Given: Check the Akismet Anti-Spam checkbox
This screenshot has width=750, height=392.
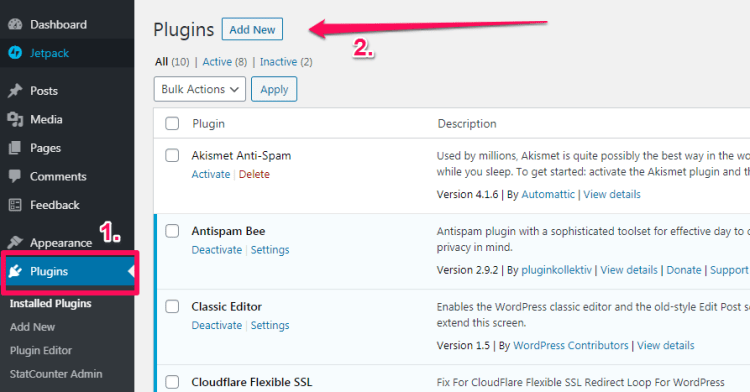Looking at the screenshot, I should [172, 155].
